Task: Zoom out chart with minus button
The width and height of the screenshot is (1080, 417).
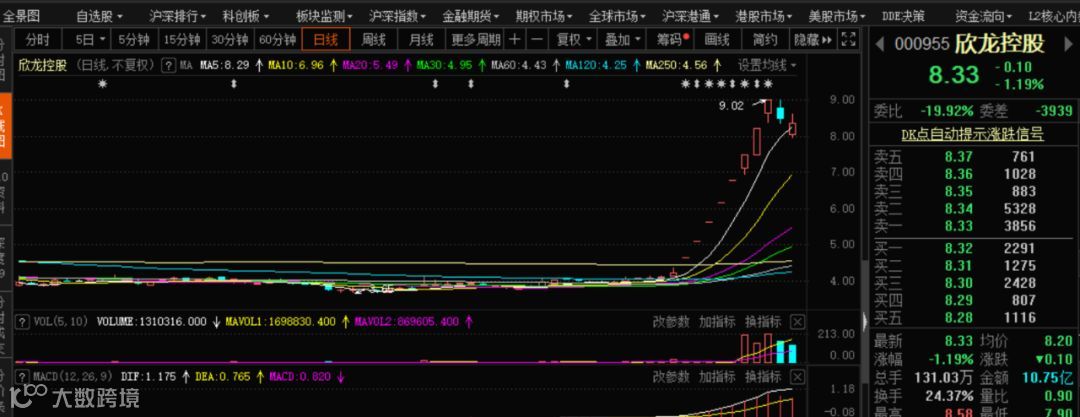Action: tap(537, 39)
